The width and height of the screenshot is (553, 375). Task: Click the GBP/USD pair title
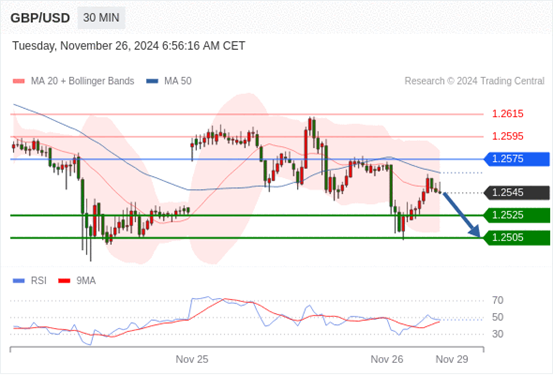pos(40,18)
